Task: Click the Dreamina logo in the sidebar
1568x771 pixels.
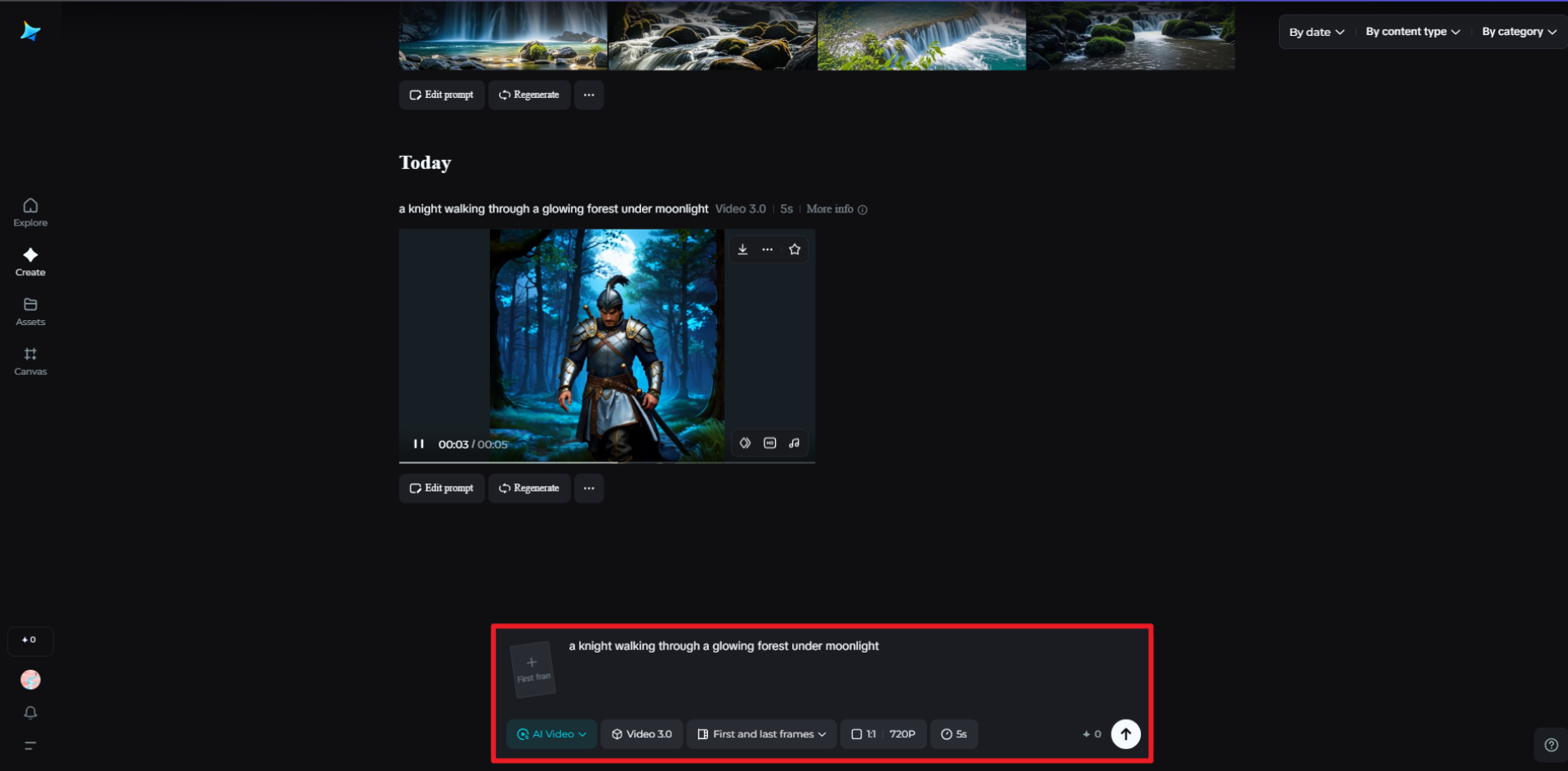Action: coord(30,31)
